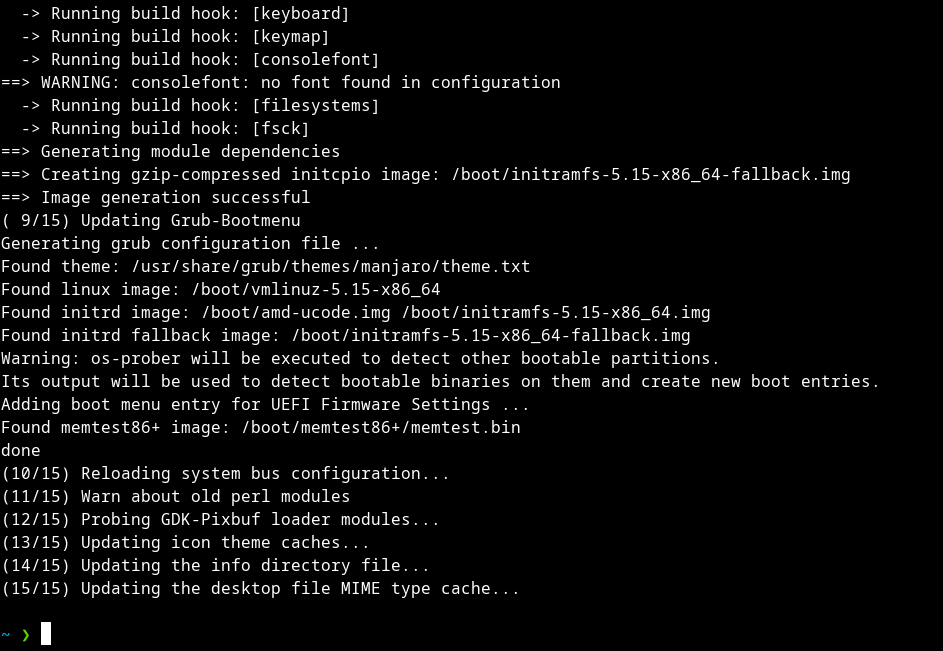Click '(12/15) Probing GDK-Pixbuf loader modules' line
943x651 pixels.
[220, 519]
